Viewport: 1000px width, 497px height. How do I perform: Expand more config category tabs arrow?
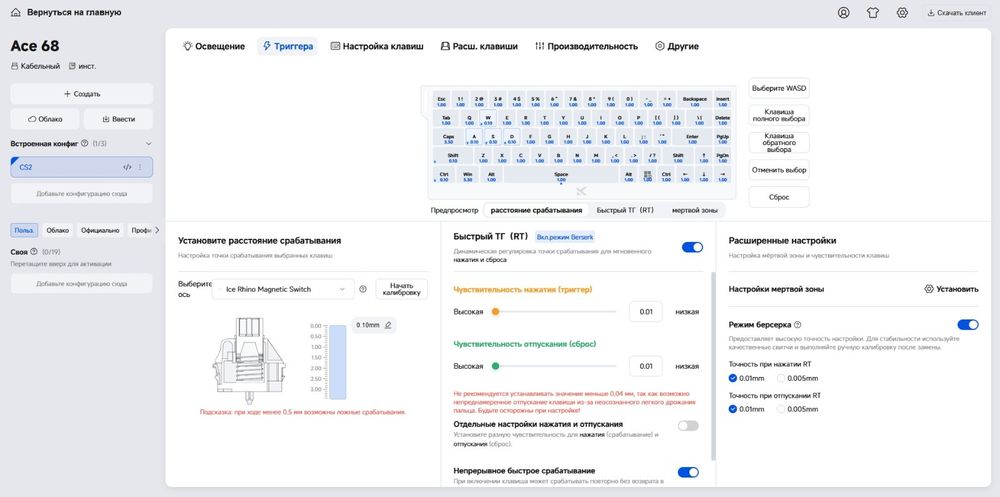pyautogui.click(x=158, y=230)
